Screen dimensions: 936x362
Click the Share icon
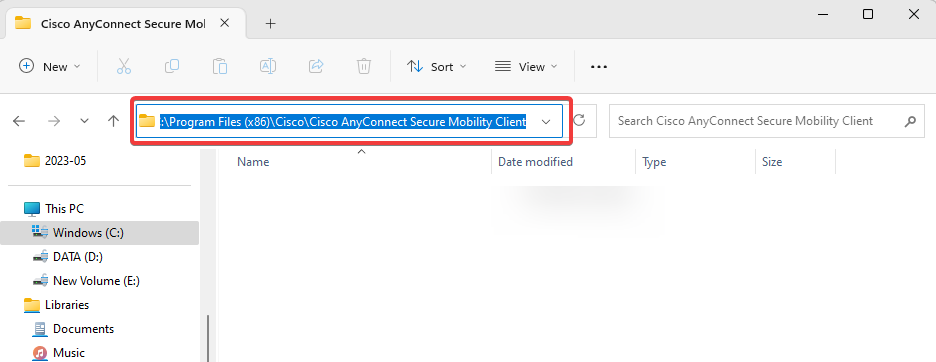316,66
